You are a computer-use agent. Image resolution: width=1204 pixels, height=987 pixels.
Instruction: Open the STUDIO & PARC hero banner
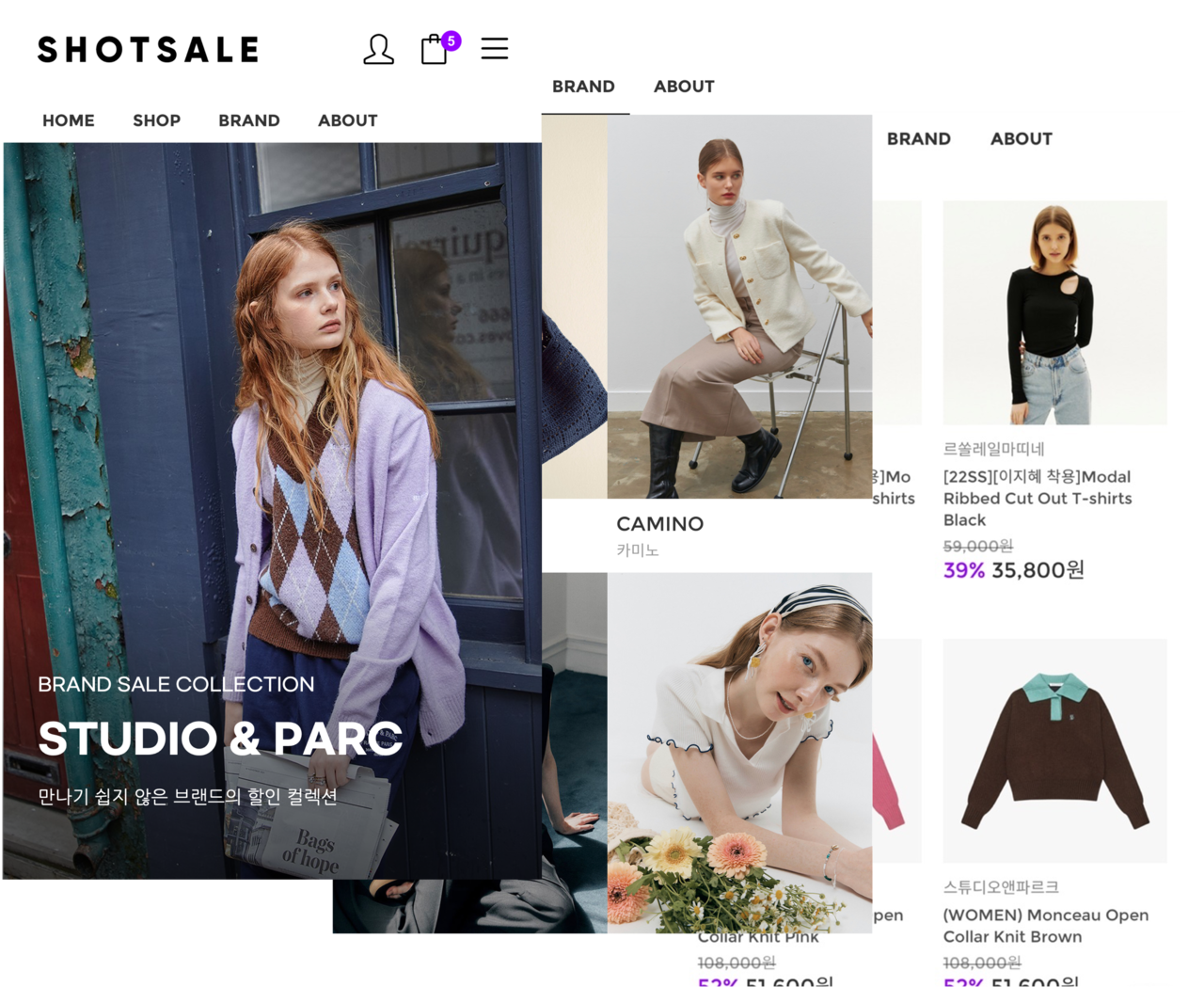point(273,511)
